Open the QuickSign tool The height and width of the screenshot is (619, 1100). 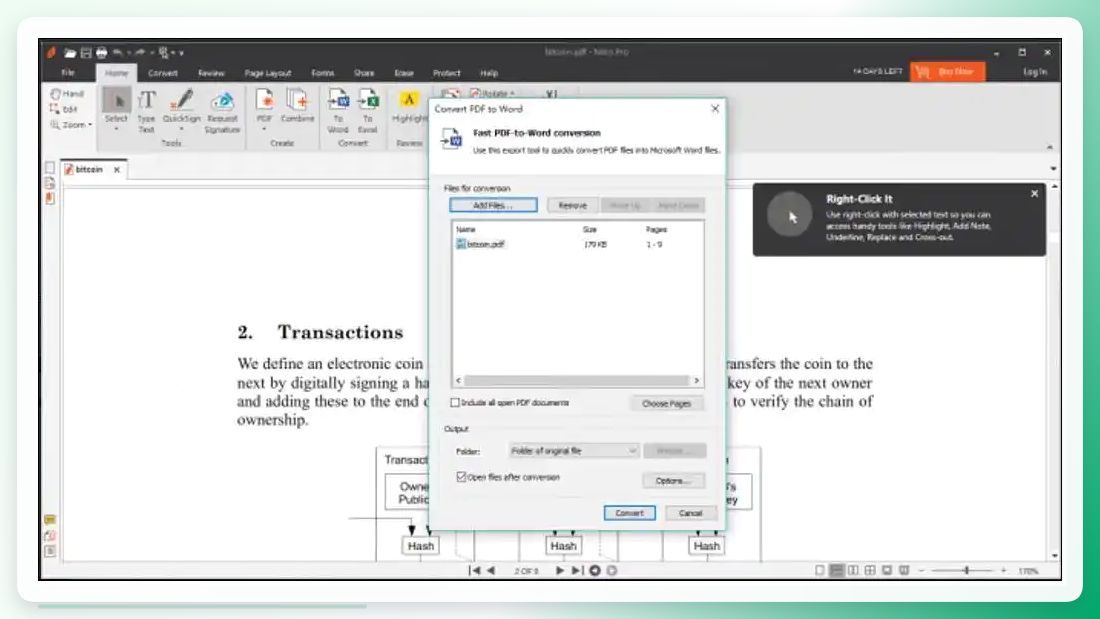pyautogui.click(x=182, y=109)
